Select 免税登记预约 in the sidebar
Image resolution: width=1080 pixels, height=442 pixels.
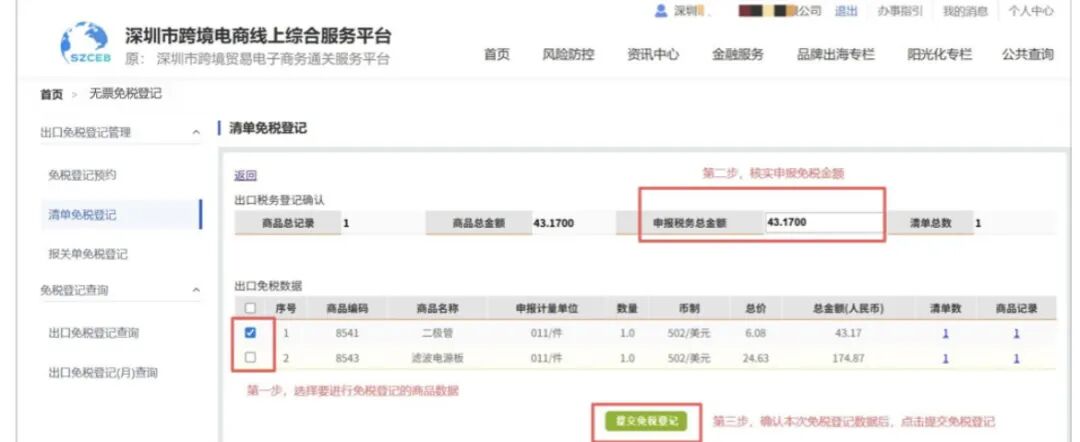tap(82, 175)
